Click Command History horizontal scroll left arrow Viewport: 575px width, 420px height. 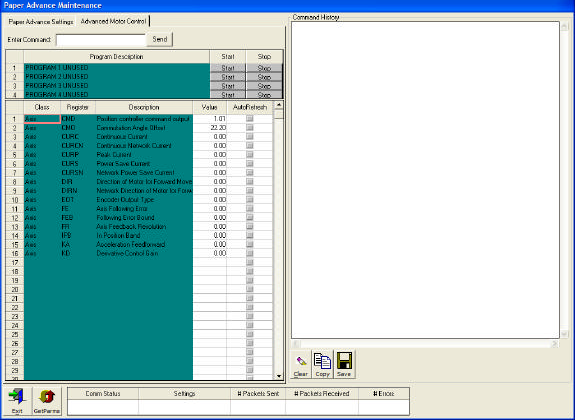point(296,344)
